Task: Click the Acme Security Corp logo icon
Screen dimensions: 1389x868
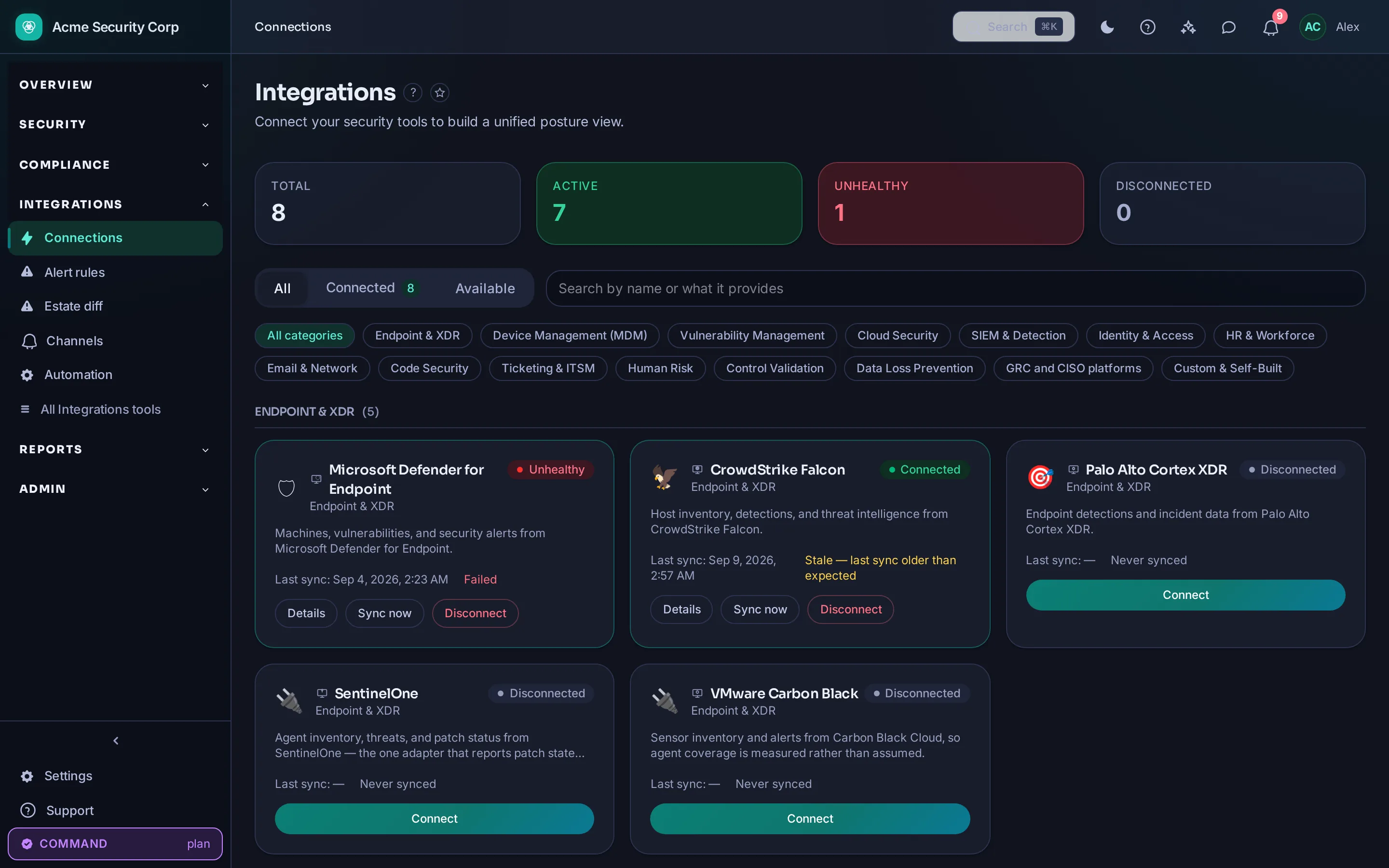Action: [29, 27]
